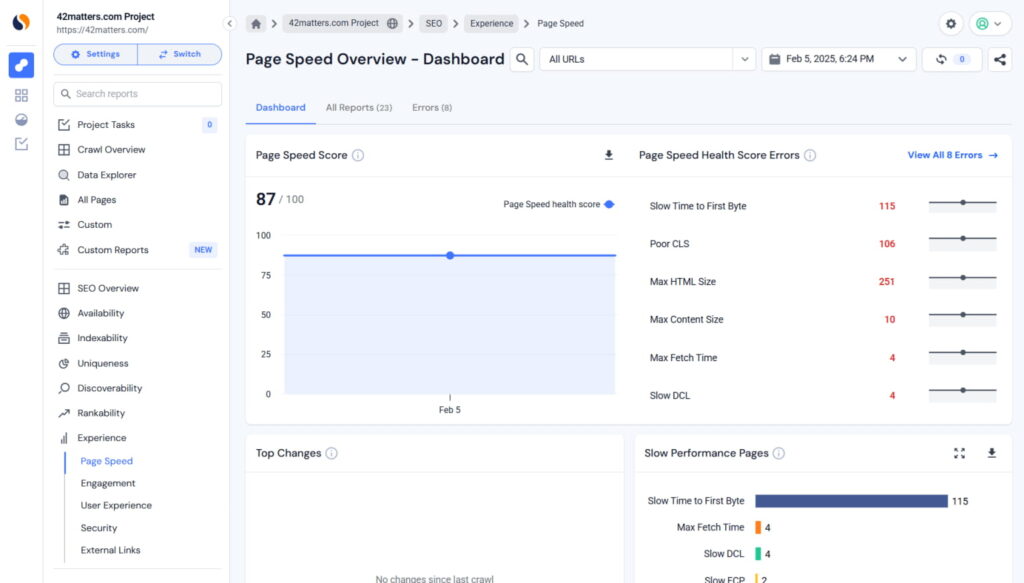Download the Slow Performance Pages data
Screen dimensions: 1024x583
click(x=991, y=453)
